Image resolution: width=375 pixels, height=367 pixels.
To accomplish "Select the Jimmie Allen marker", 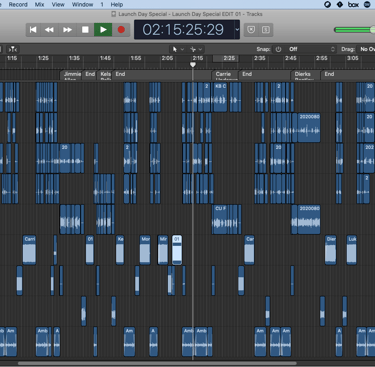I will 72,75.
